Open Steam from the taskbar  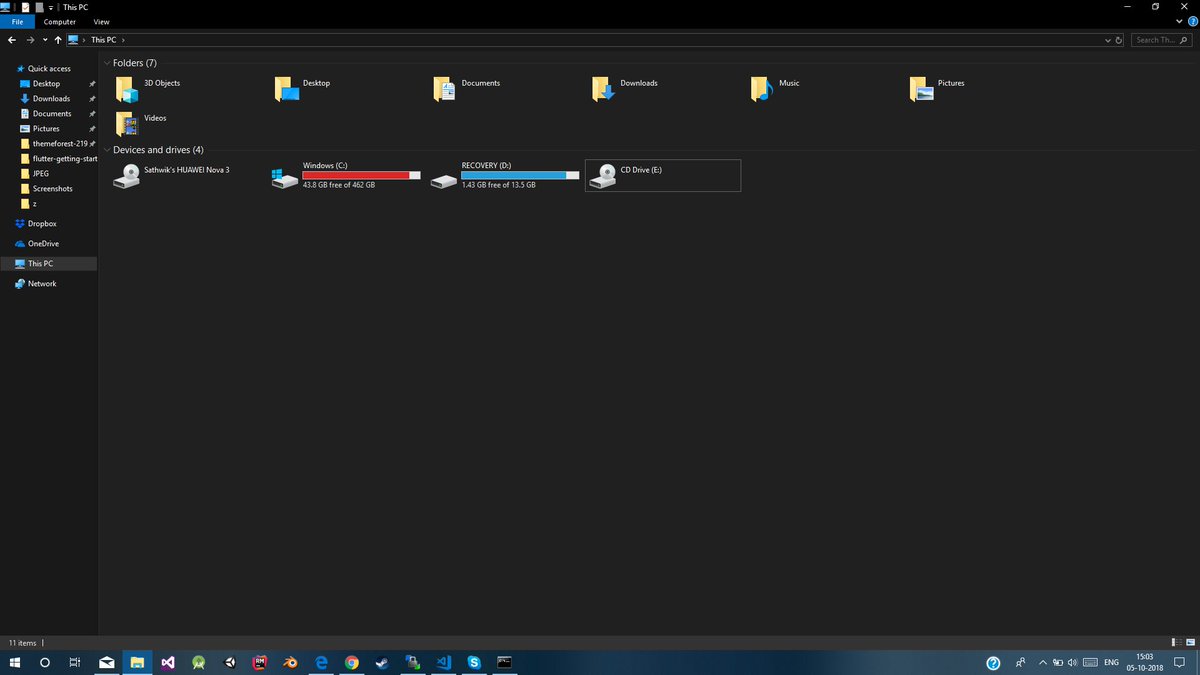pyautogui.click(x=381, y=662)
